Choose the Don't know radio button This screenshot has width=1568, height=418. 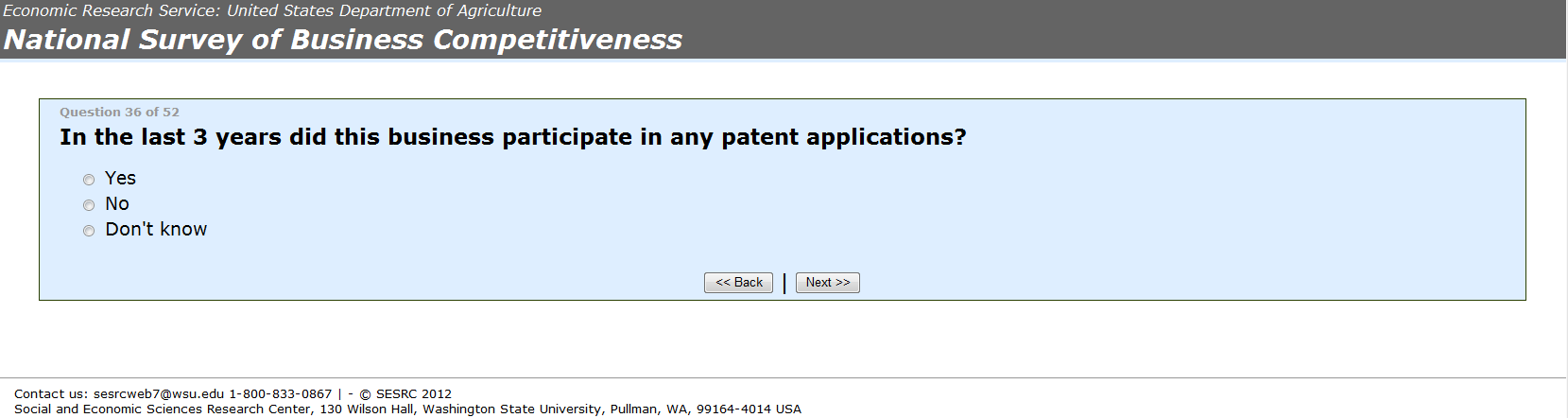89,231
